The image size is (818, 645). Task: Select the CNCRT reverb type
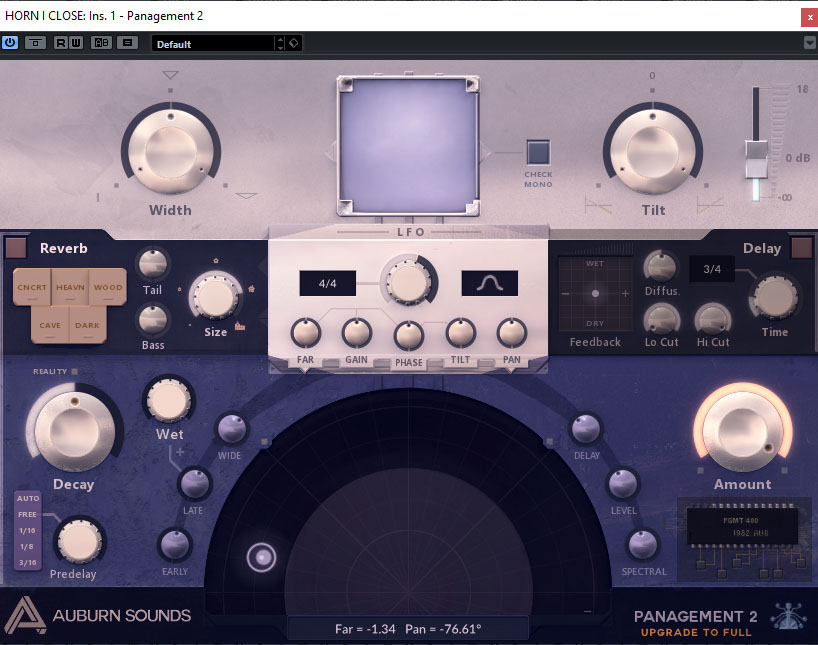point(32,287)
